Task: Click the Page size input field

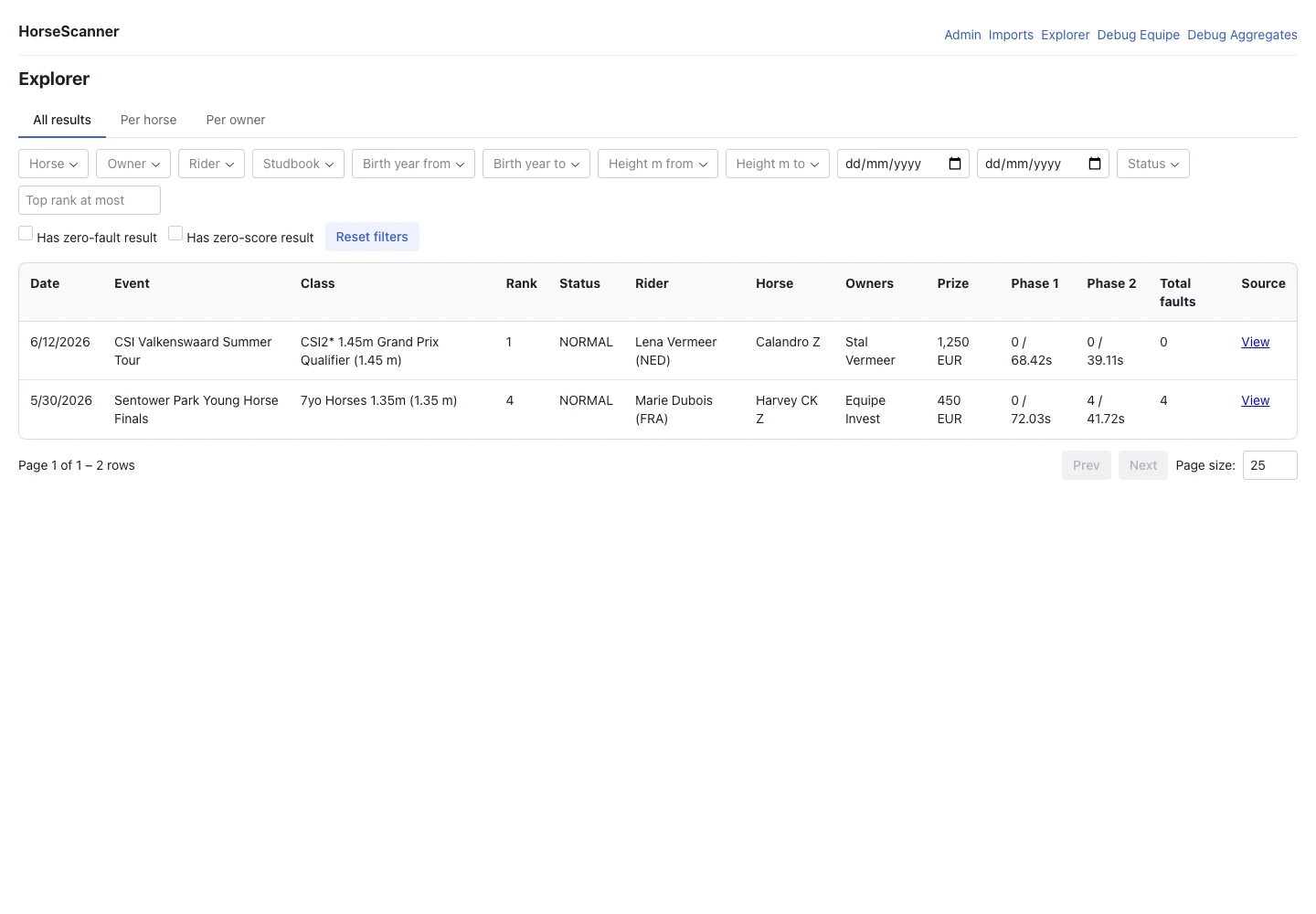Action: [x=1270, y=465]
